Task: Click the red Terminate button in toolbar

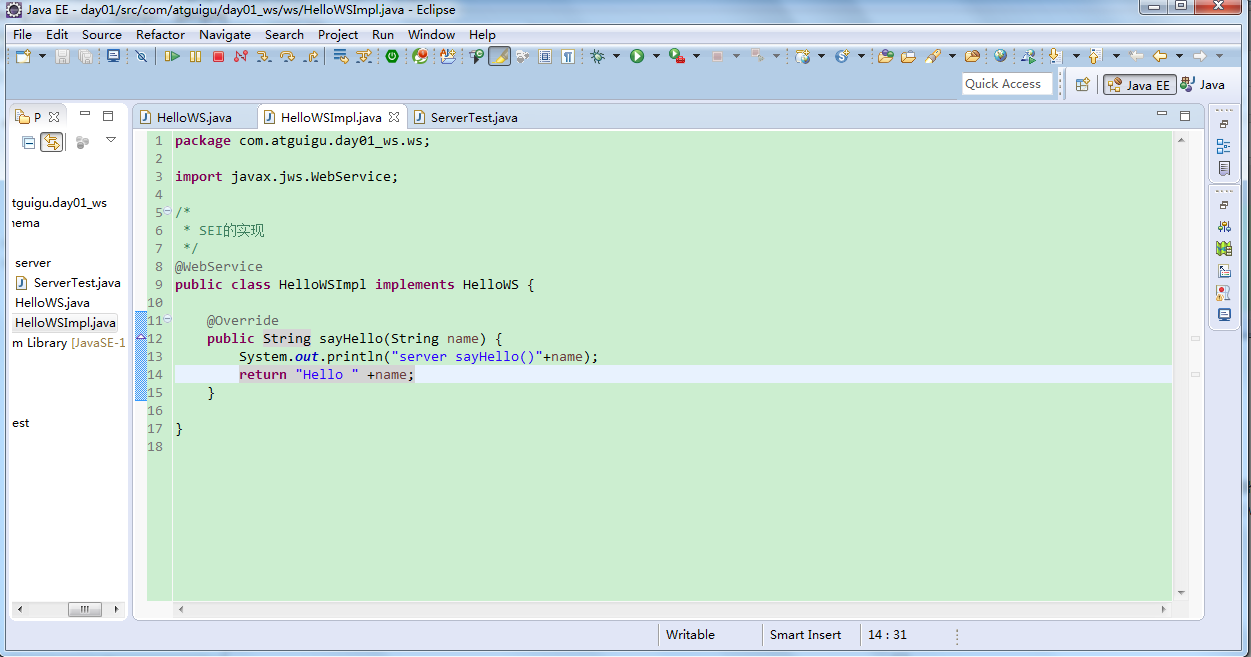Action: (218, 57)
